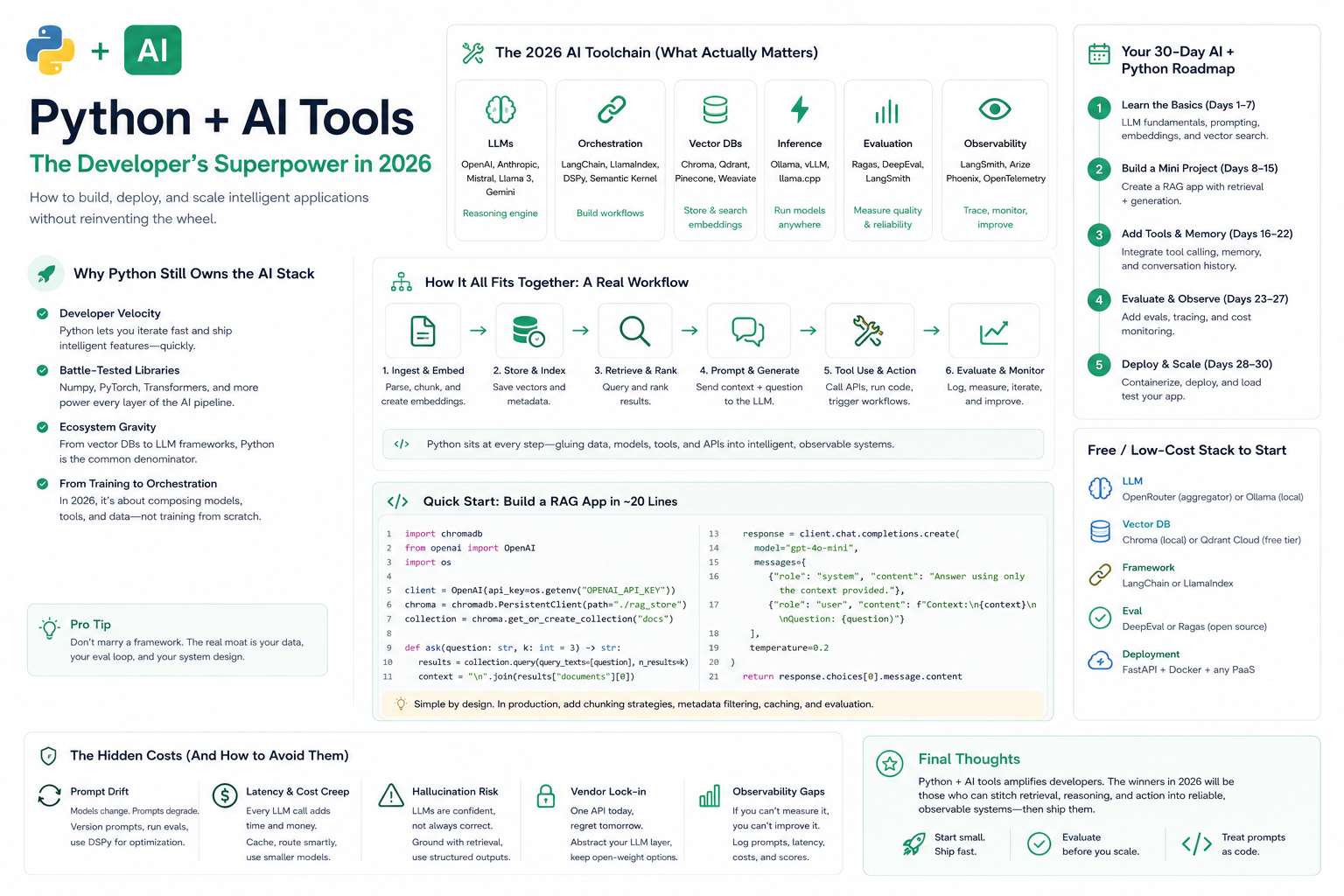Click the Python sits at every step banner text
1344x896 pixels.
(x=661, y=444)
